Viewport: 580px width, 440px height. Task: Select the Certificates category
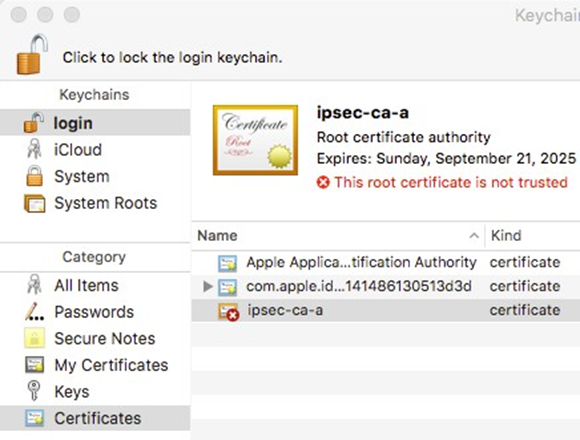tap(95, 418)
